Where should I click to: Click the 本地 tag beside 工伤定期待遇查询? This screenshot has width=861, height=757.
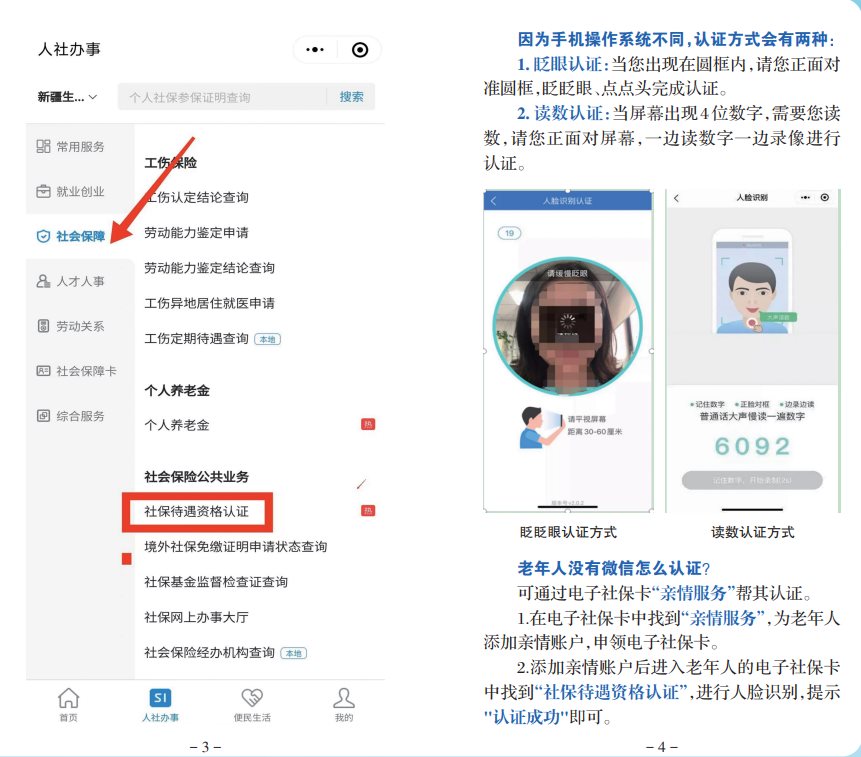click(x=267, y=339)
